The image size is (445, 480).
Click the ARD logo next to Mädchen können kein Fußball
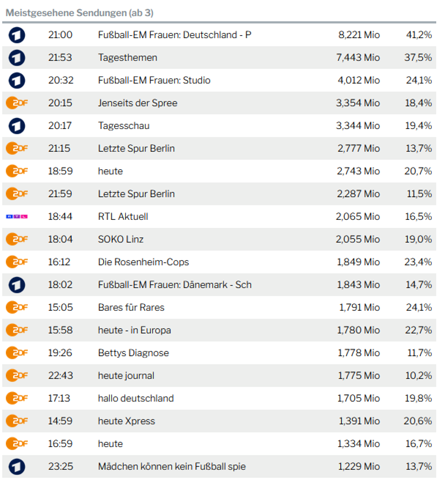(17, 467)
